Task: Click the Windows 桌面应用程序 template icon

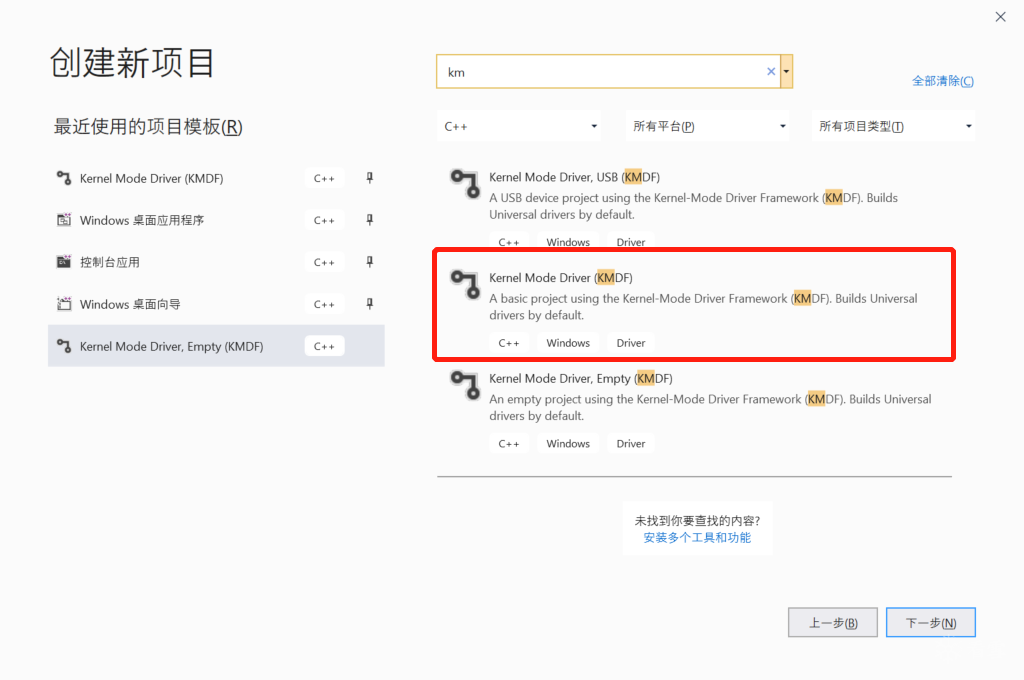Action: (x=63, y=220)
